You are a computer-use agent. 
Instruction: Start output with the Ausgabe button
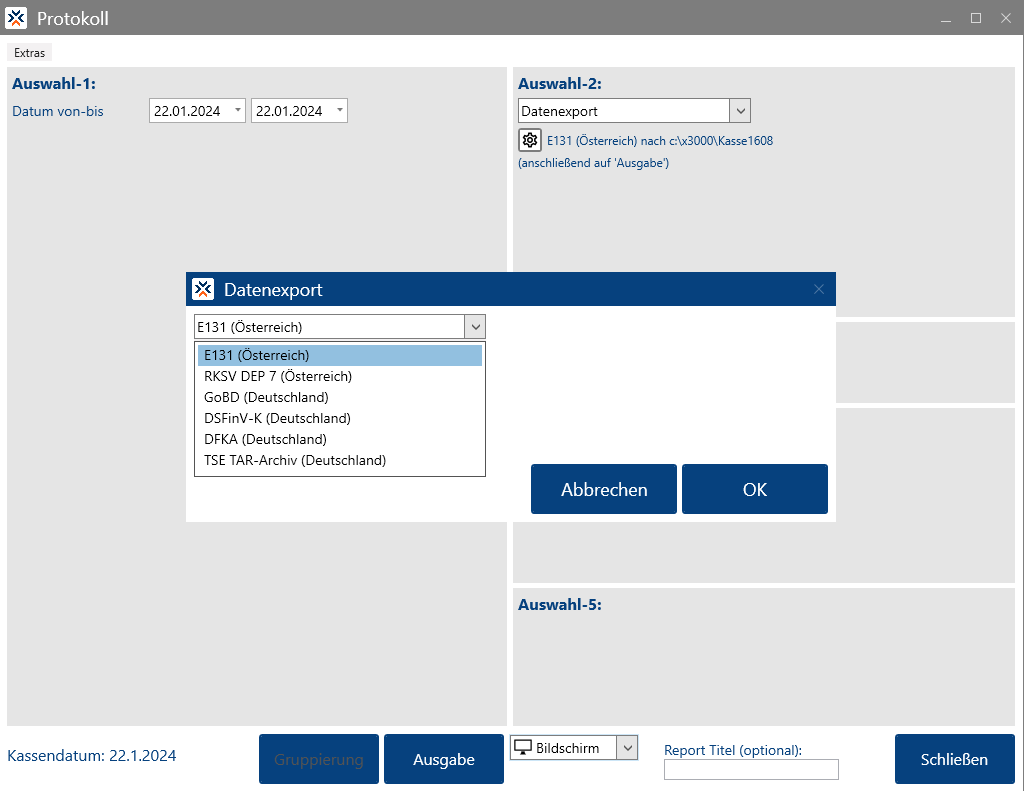pos(443,758)
